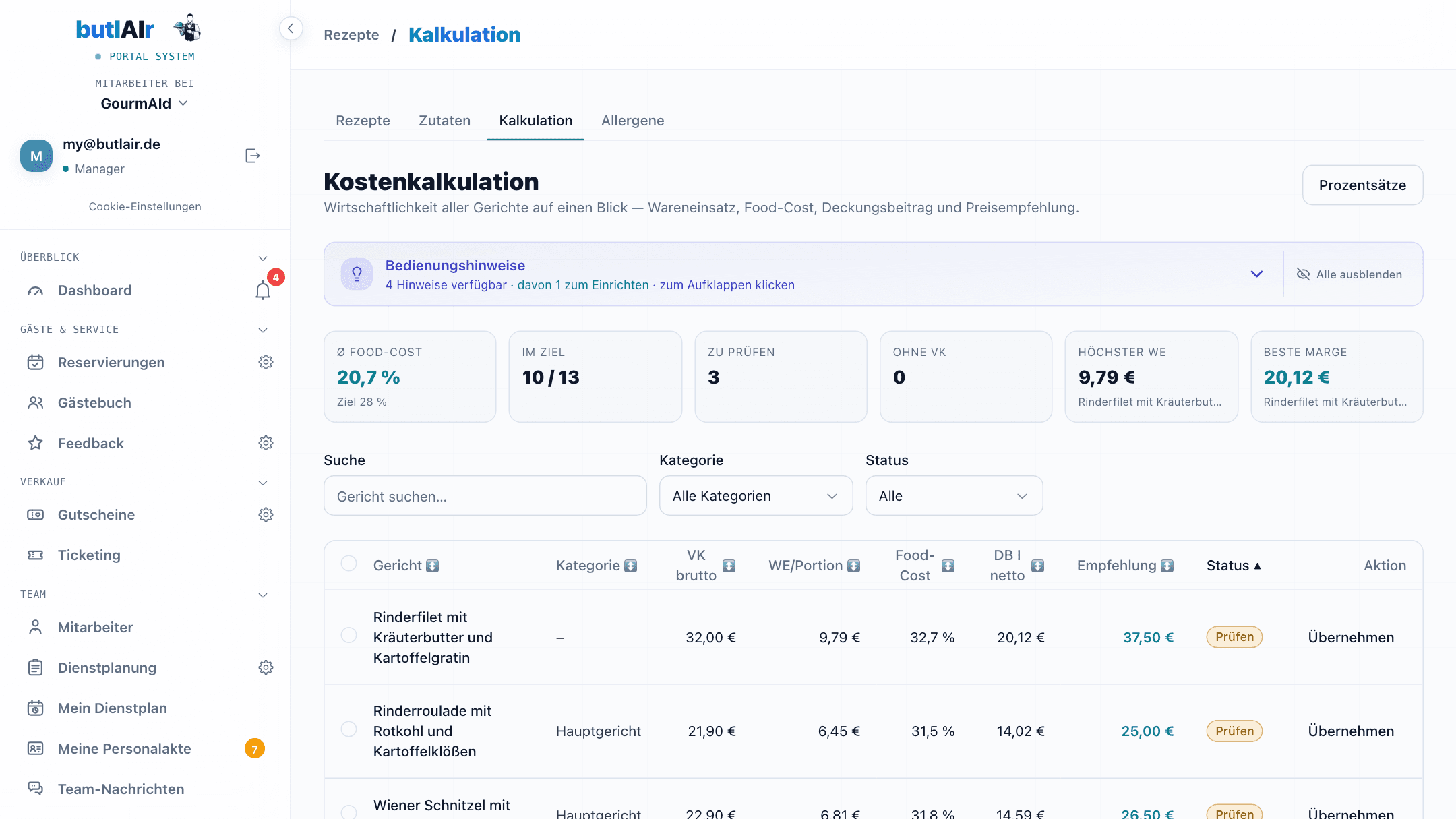This screenshot has height=819, width=1456.
Task: Click the Feedback star icon
Action: pyautogui.click(x=35, y=443)
